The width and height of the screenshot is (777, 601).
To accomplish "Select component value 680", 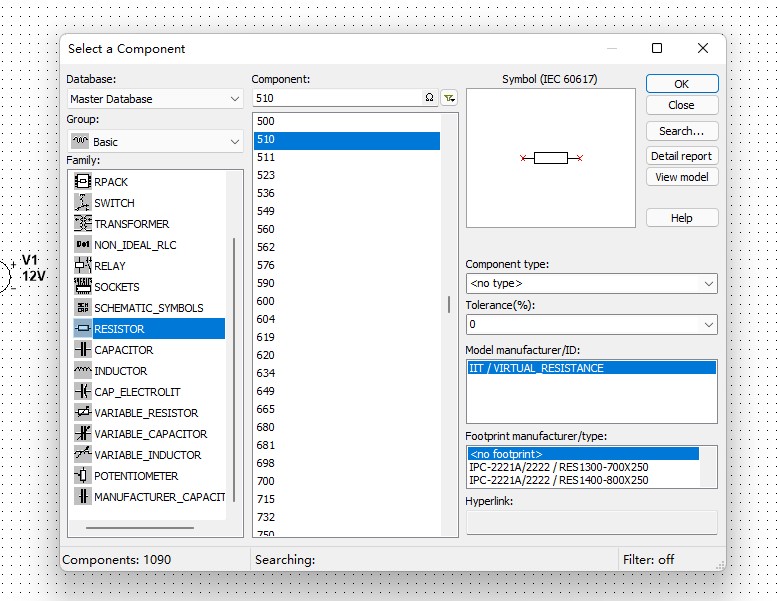I will (x=346, y=427).
